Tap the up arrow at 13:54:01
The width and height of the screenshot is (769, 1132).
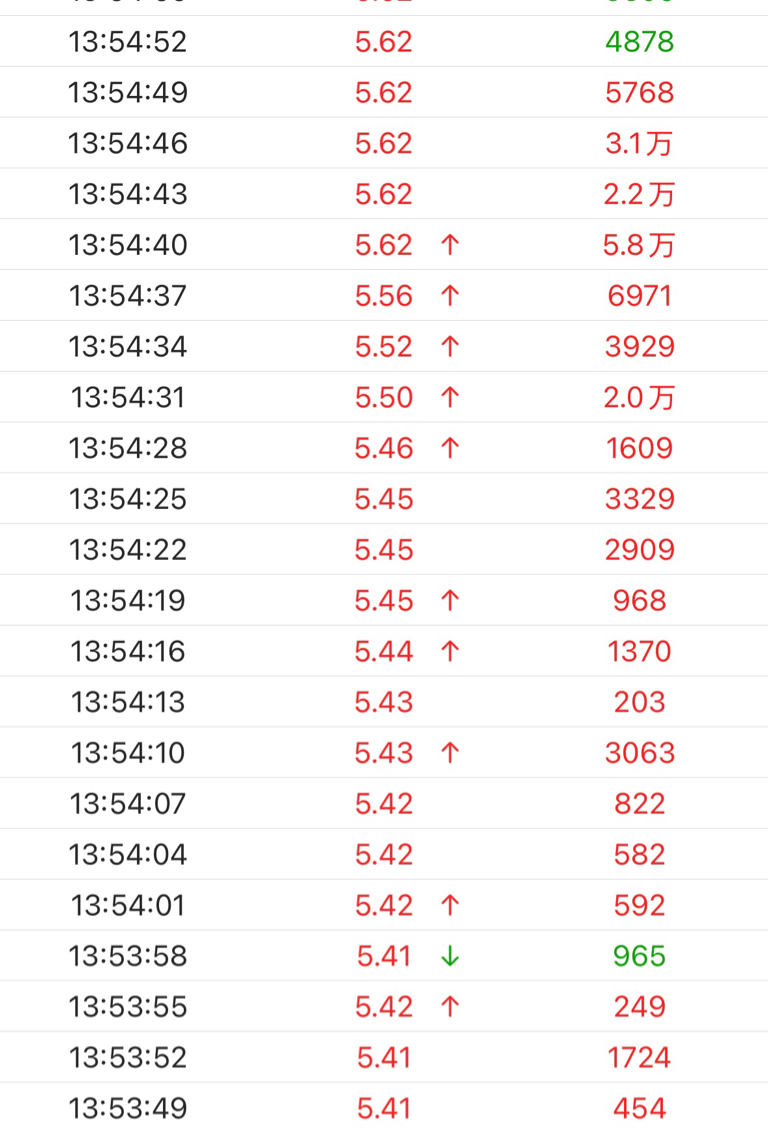(x=450, y=905)
